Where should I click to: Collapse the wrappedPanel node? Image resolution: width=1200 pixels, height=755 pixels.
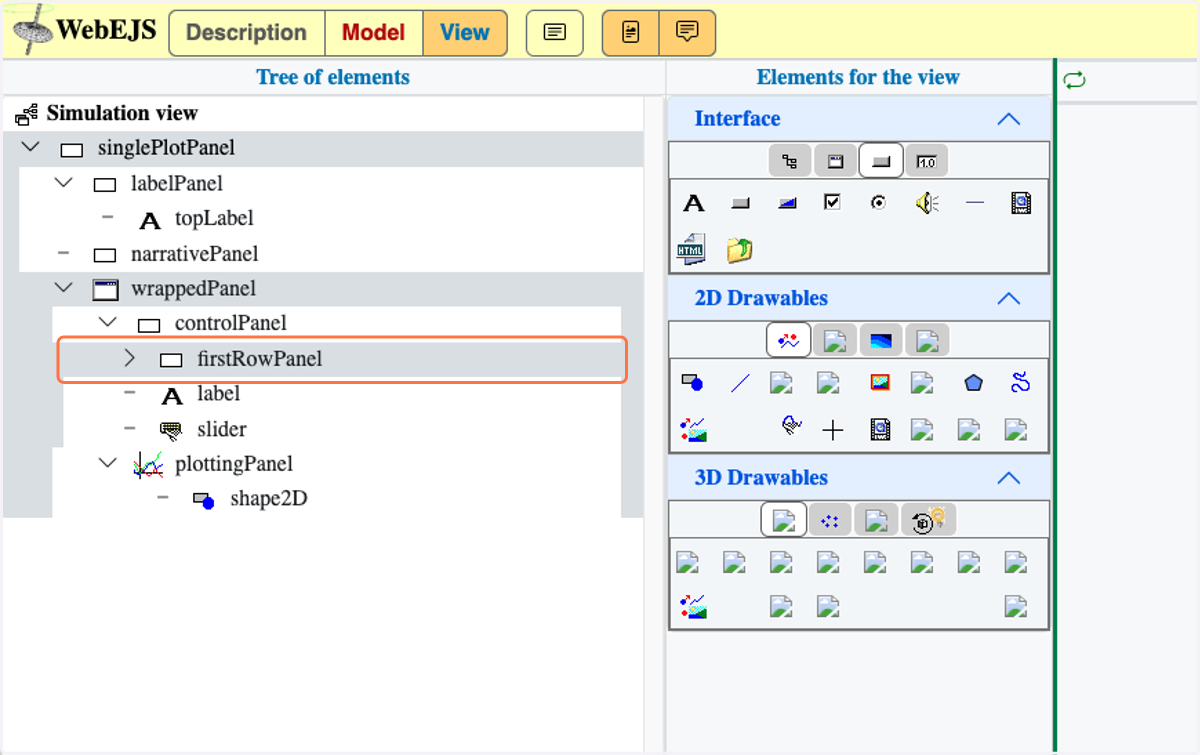(x=64, y=287)
